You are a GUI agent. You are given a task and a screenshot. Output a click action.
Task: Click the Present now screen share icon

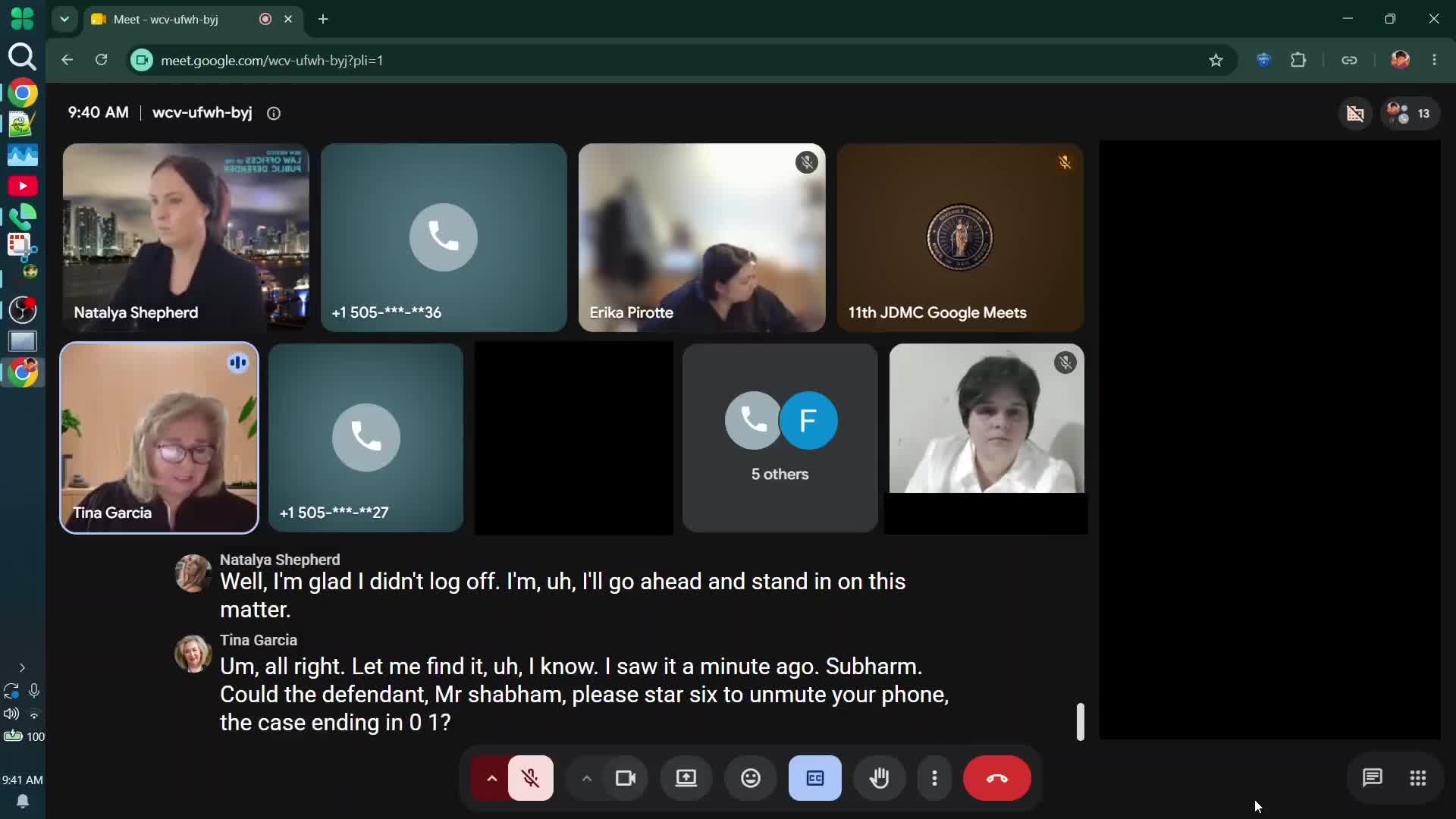(x=686, y=778)
